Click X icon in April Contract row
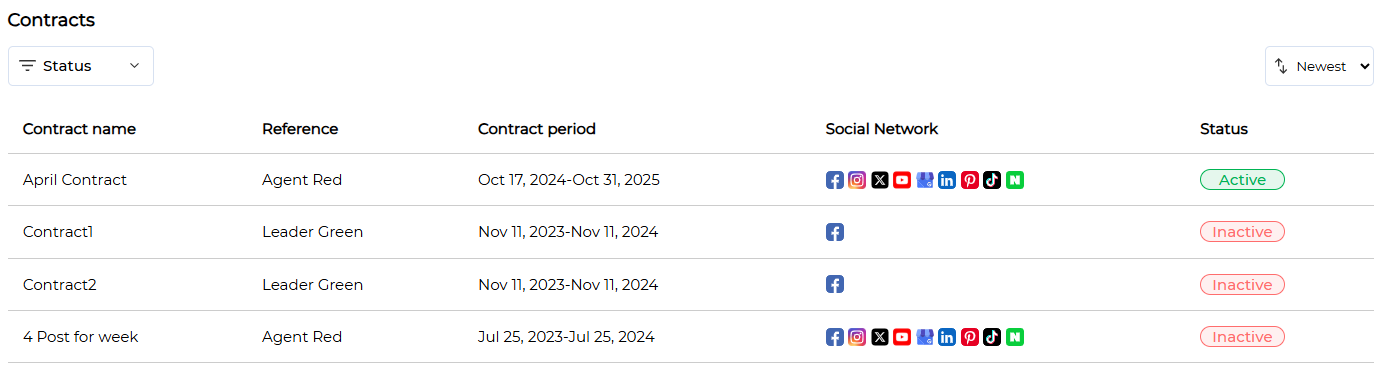This screenshot has height=380, width=1398. [880, 180]
